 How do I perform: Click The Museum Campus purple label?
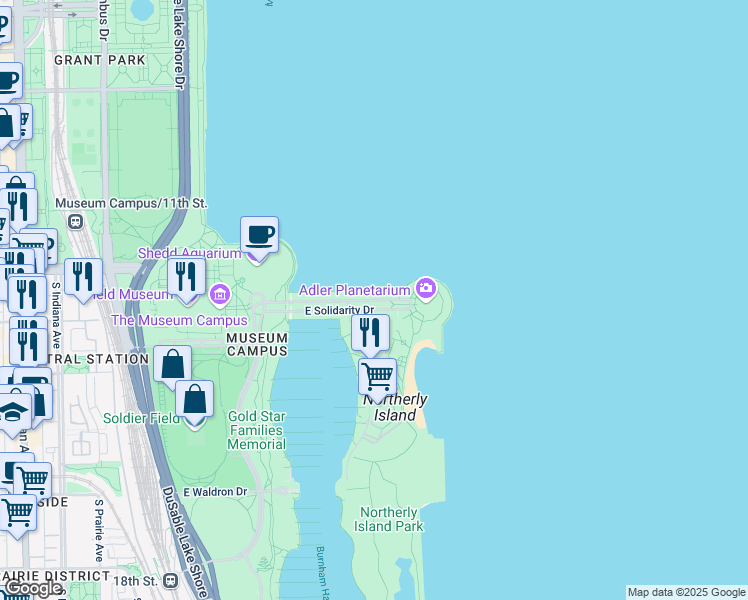(179, 320)
